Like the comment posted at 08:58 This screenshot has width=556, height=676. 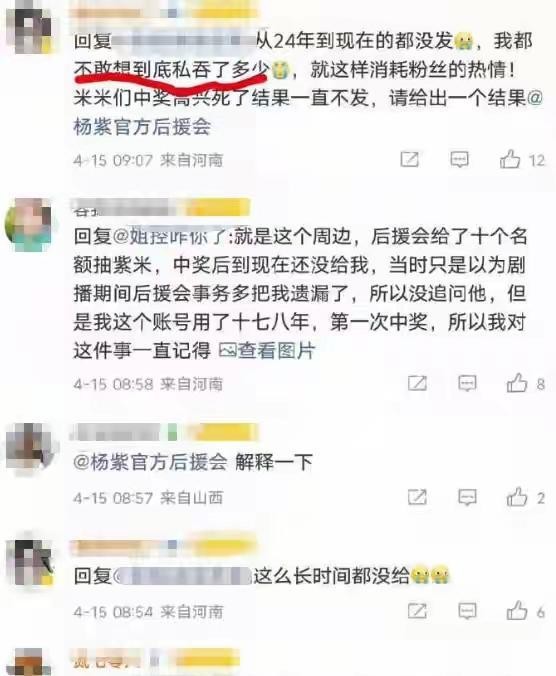(517, 383)
